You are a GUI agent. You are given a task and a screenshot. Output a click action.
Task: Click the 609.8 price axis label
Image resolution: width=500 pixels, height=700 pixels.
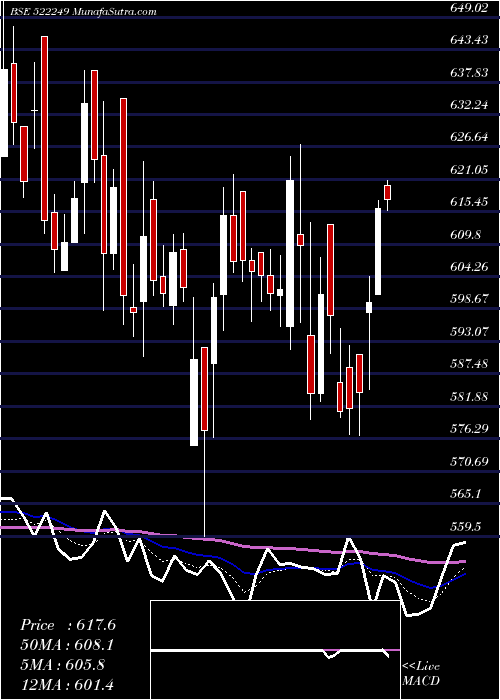466,235
